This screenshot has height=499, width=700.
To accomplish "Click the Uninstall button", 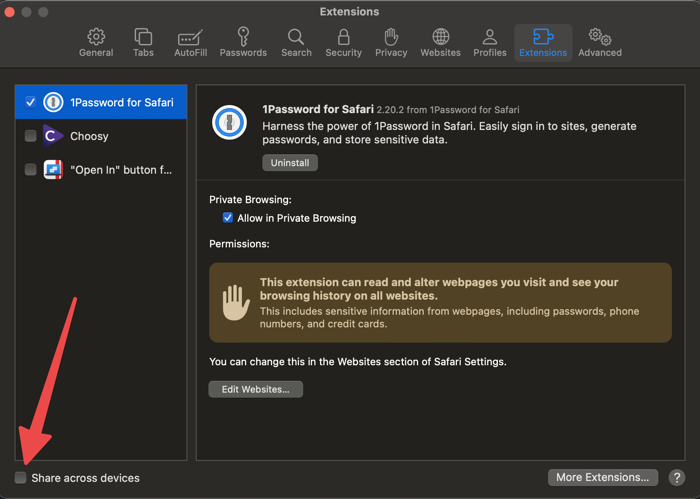I will pos(290,162).
